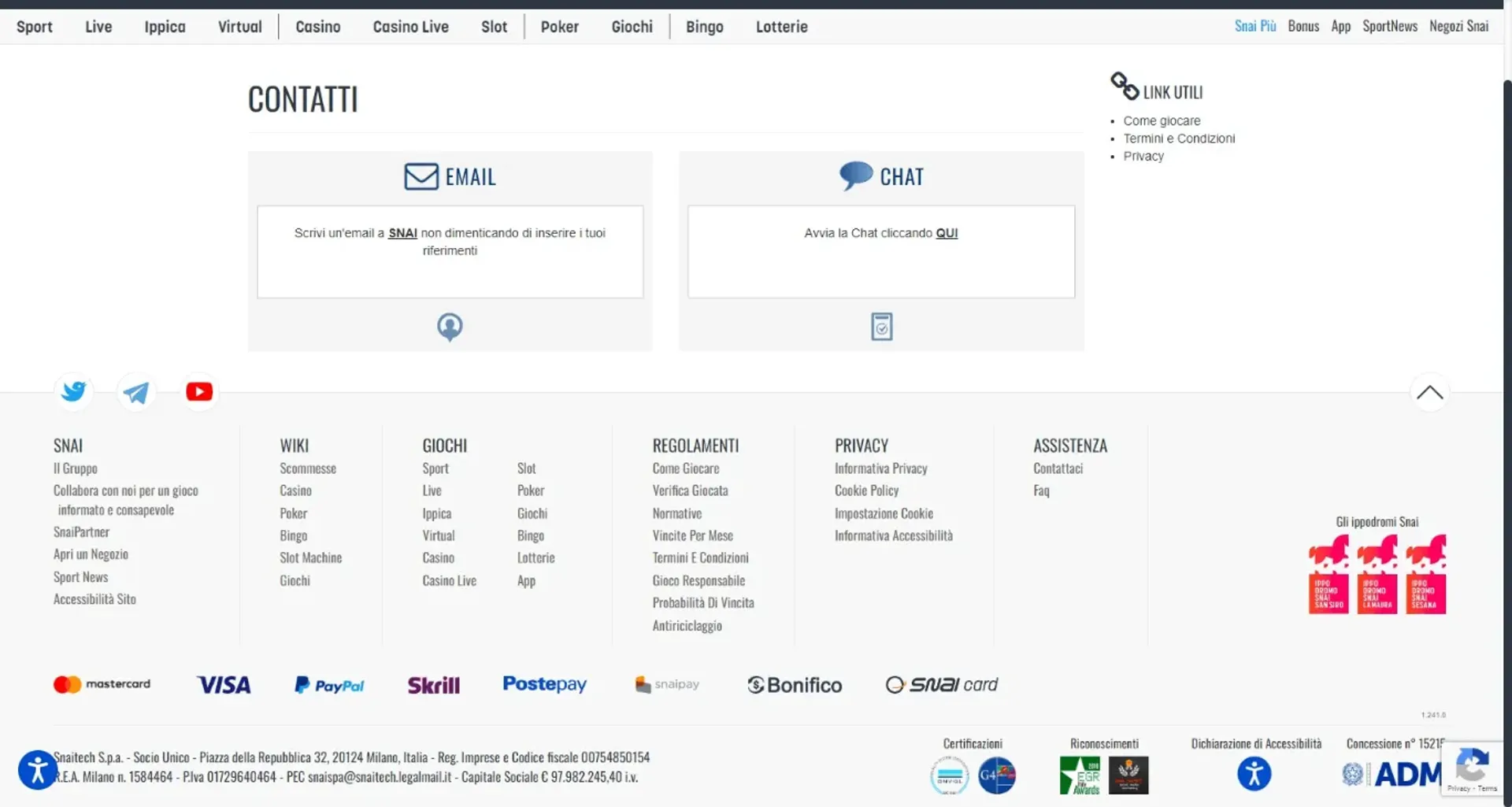The width and height of the screenshot is (1512, 807).
Task: Open the Bonus link in top right
Action: click(x=1303, y=26)
